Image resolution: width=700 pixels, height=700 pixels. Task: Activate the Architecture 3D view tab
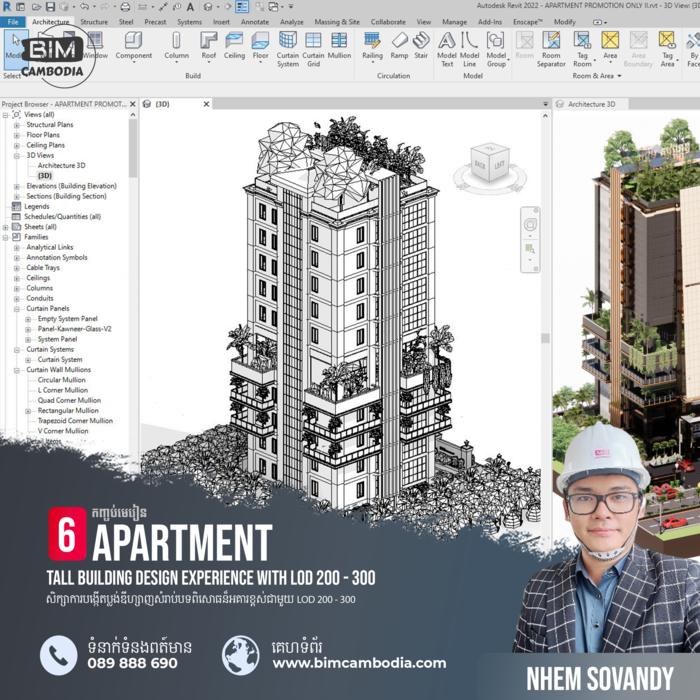click(x=590, y=104)
